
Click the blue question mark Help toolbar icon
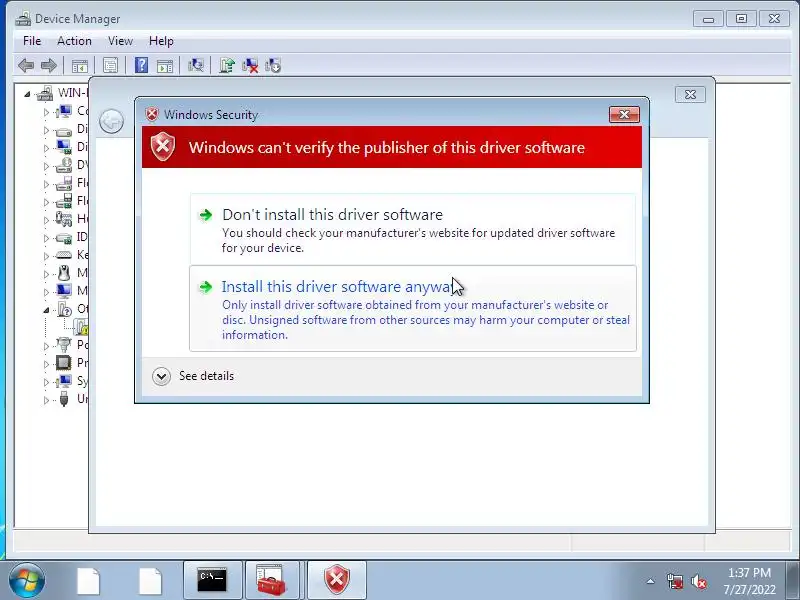(141, 65)
